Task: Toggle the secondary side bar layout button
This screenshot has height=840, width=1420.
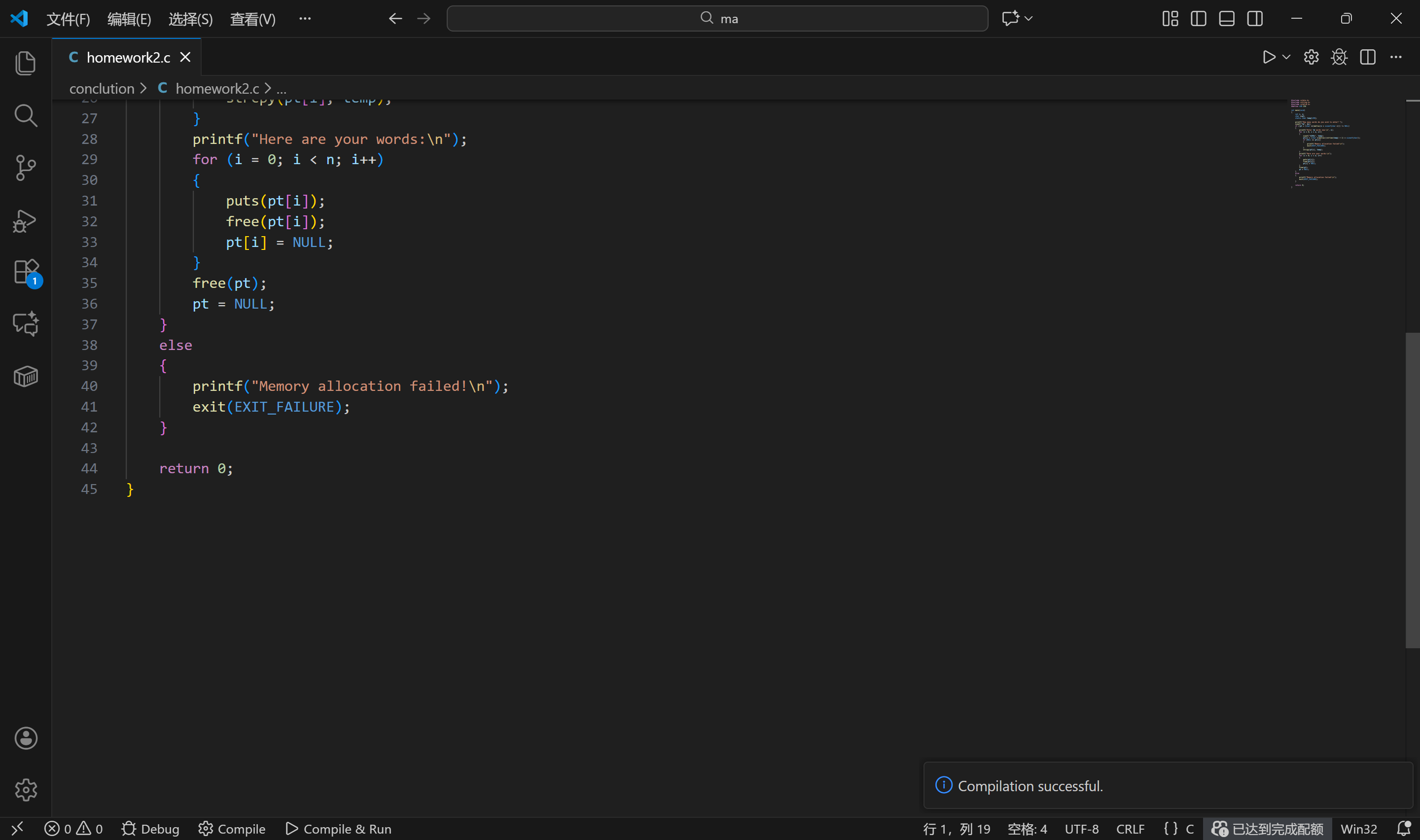Action: click(x=1255, y=19)
